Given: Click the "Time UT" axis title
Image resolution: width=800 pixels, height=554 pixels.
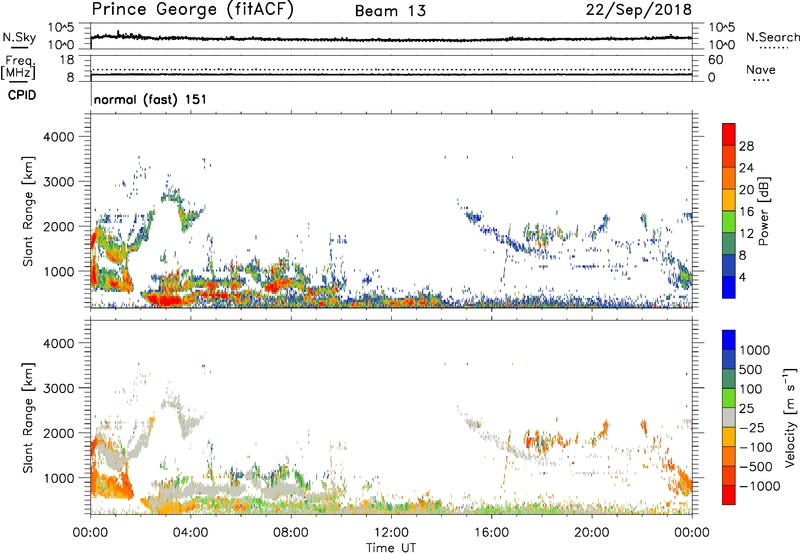Looking at the screenshot, I should (x=391, y=548).
